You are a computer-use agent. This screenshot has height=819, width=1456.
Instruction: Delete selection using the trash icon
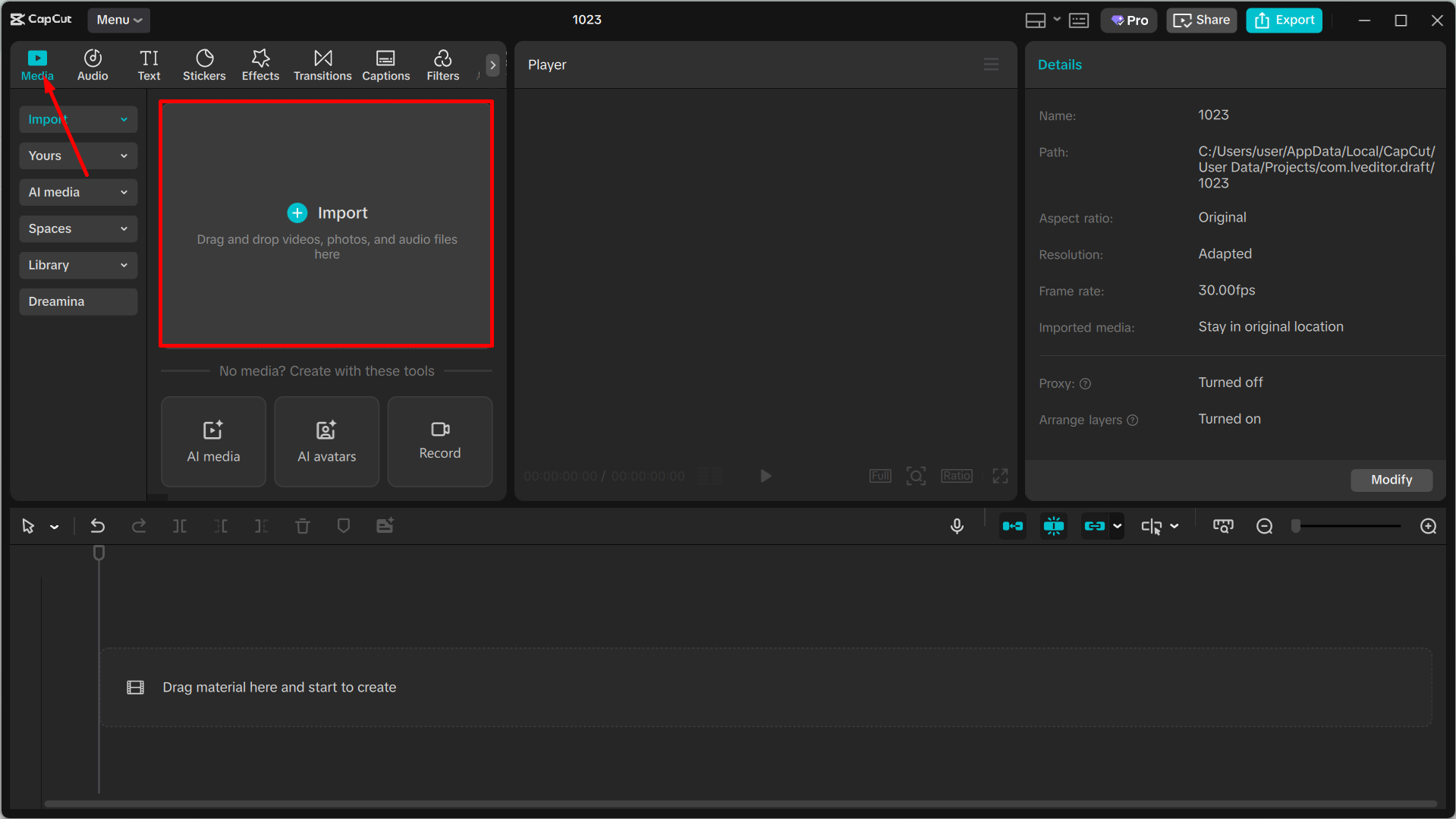[x=303, y=525]
